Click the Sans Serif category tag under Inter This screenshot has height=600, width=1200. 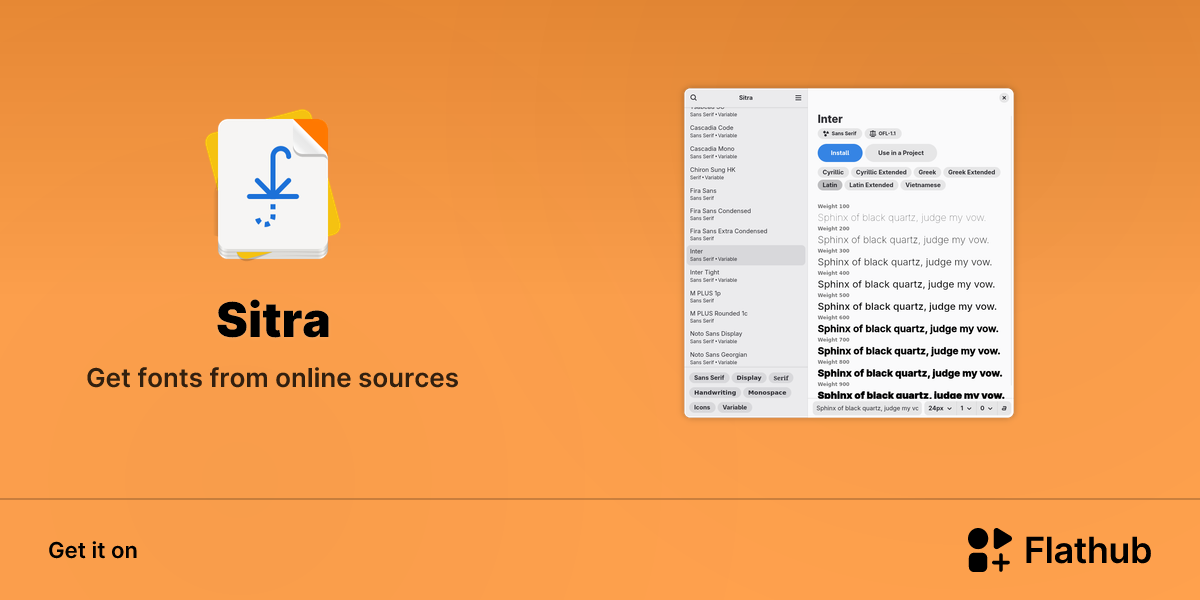[x=840, y=133]
